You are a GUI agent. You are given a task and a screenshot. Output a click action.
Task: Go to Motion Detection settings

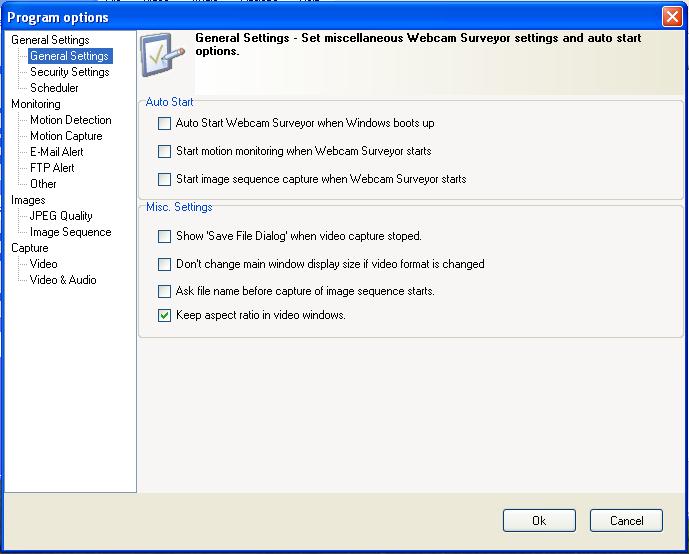(71, 120)
